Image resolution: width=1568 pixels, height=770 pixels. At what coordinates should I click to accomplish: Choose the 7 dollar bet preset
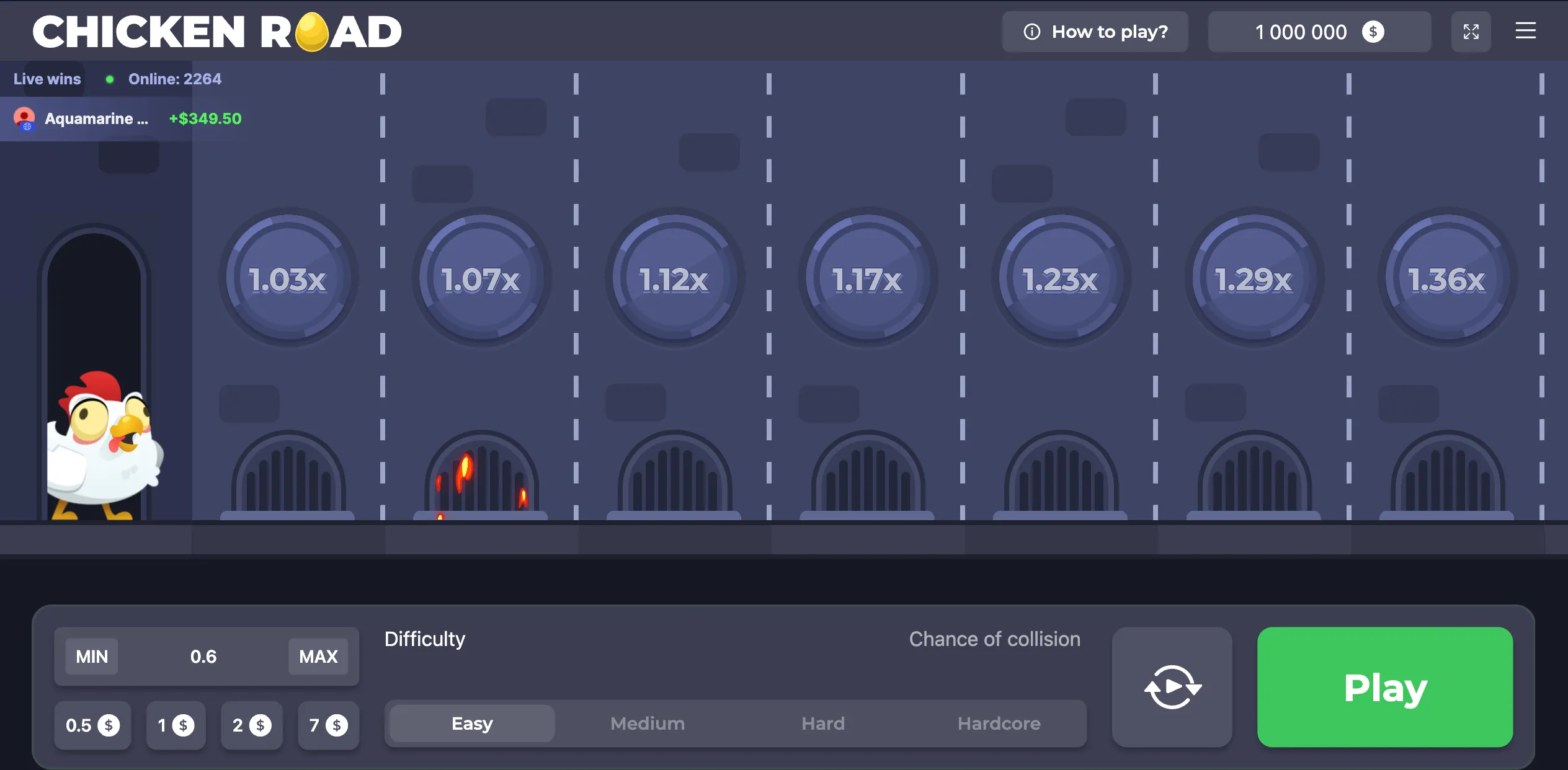point(328,725)
